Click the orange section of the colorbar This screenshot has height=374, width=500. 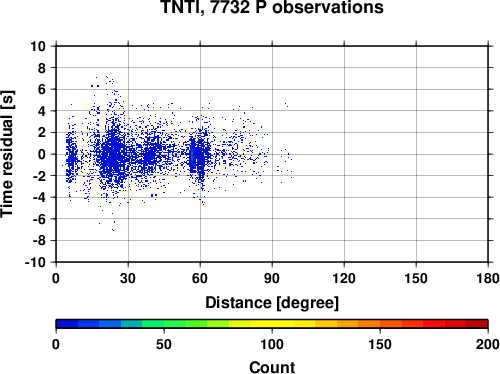[358, 324]
